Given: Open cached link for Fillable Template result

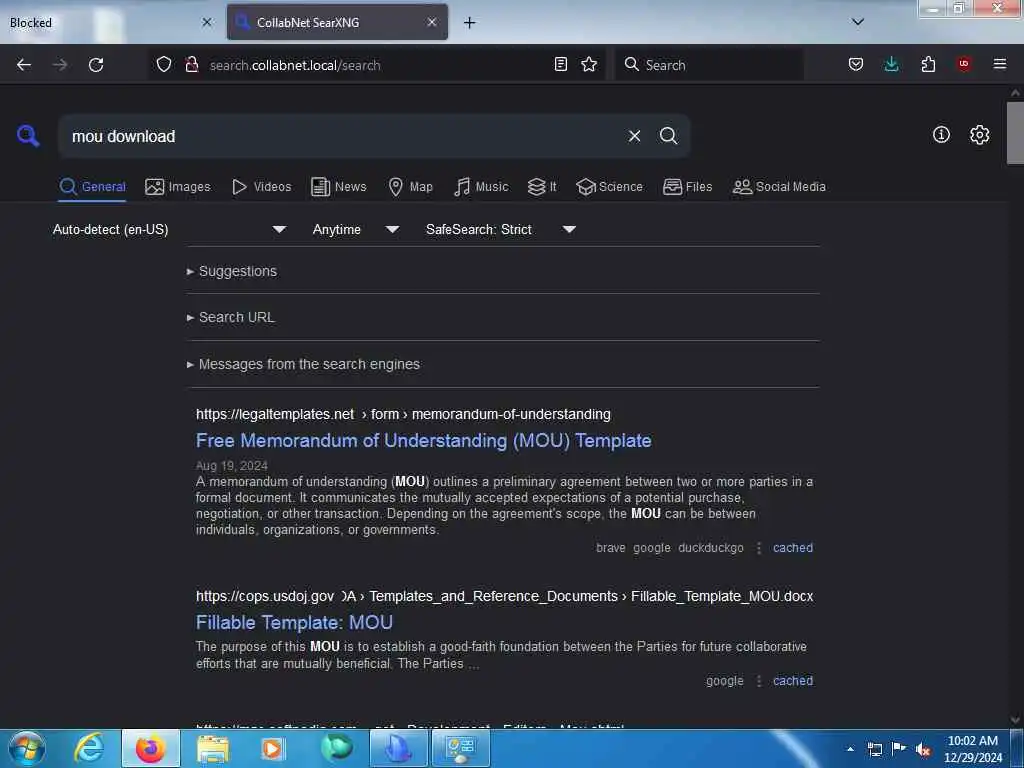Looking at the screenshot, I should tap(793, 680).
